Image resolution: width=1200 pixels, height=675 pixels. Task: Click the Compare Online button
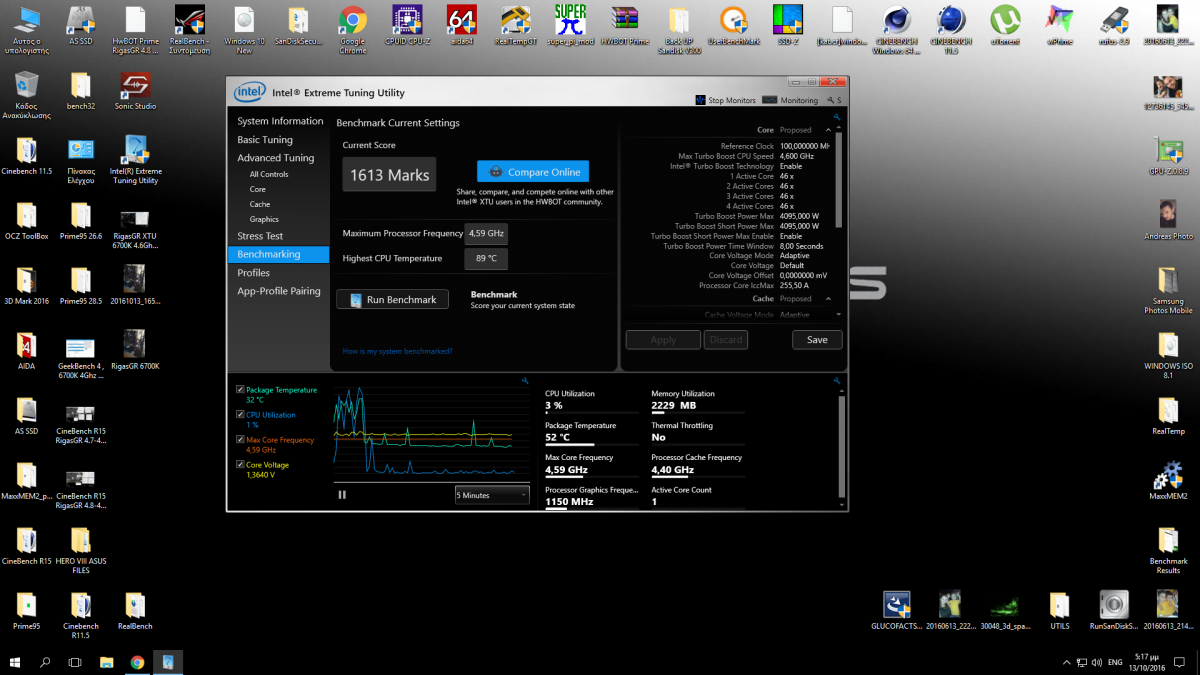[x=533, y=172]
